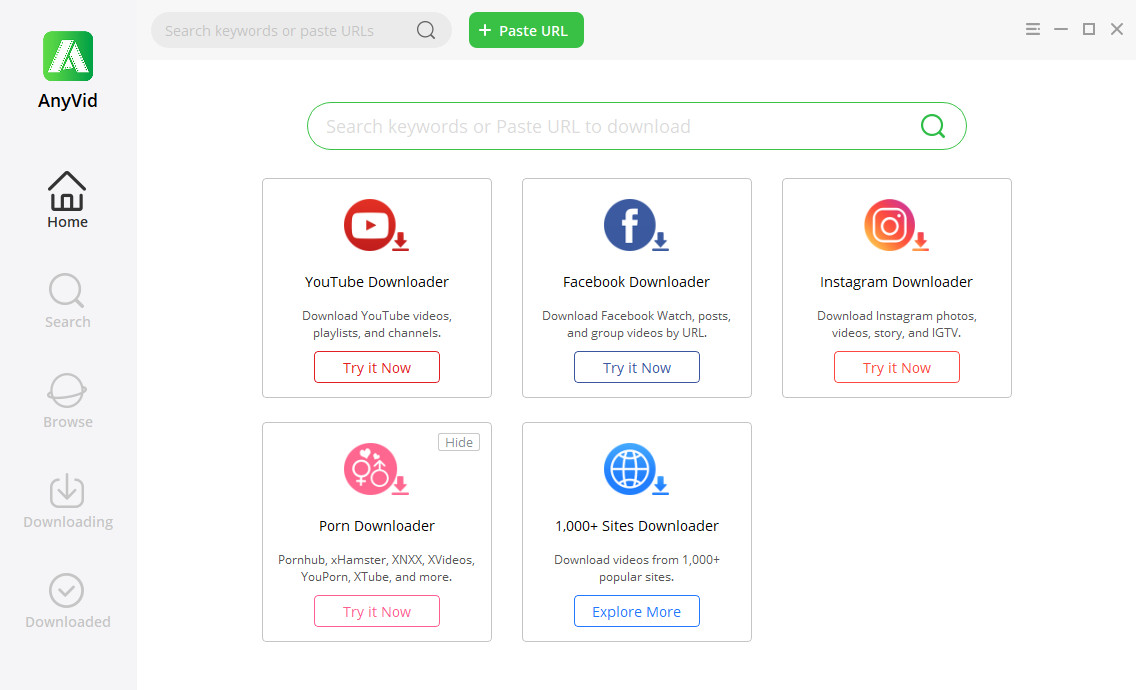Open the Downloading list in sidebar
This screenshot has width=1136, height=690.
pos(67,501)
